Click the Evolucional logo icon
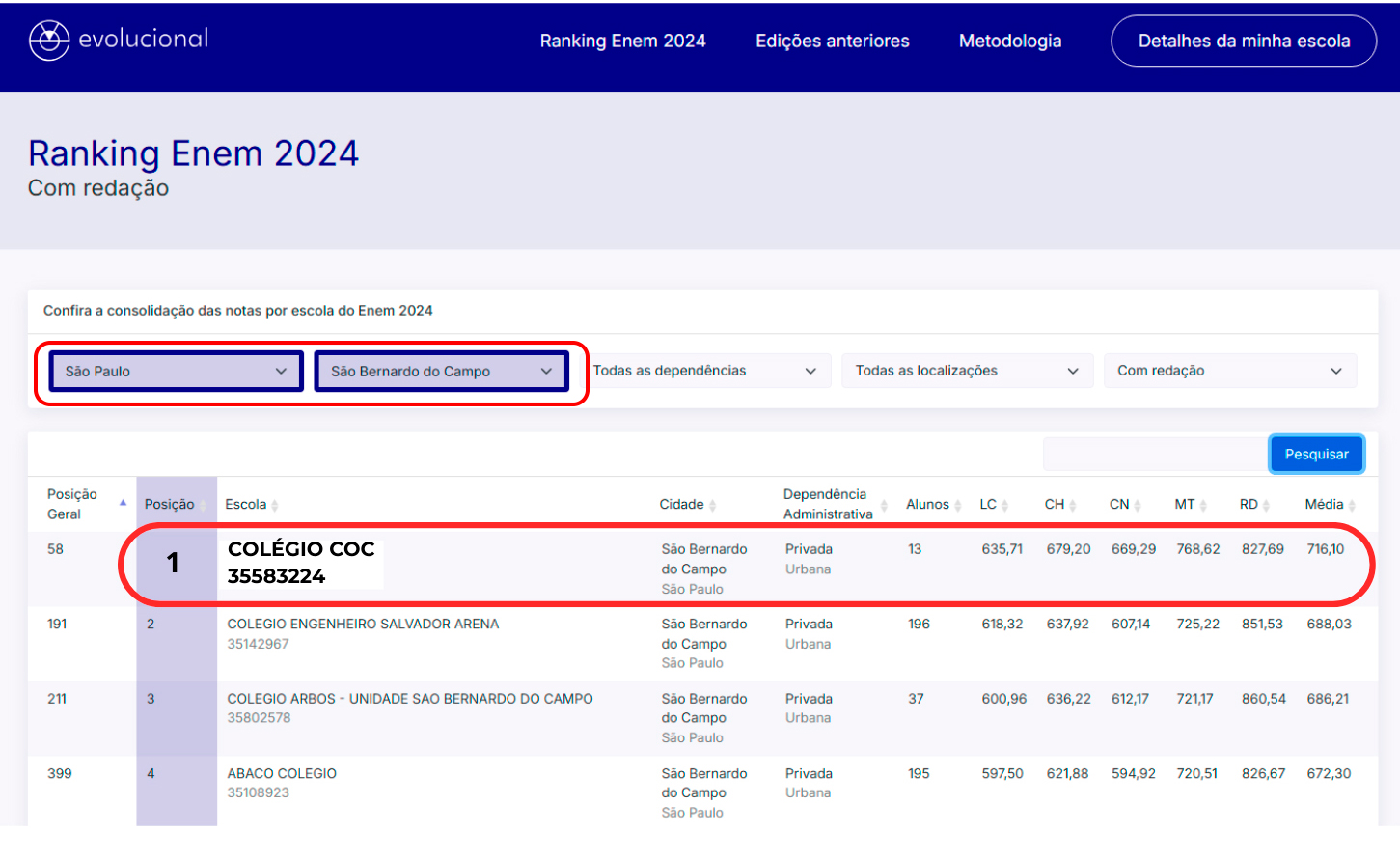The height and width of the screenshot is (861, 1400). (x=49, y=41)
